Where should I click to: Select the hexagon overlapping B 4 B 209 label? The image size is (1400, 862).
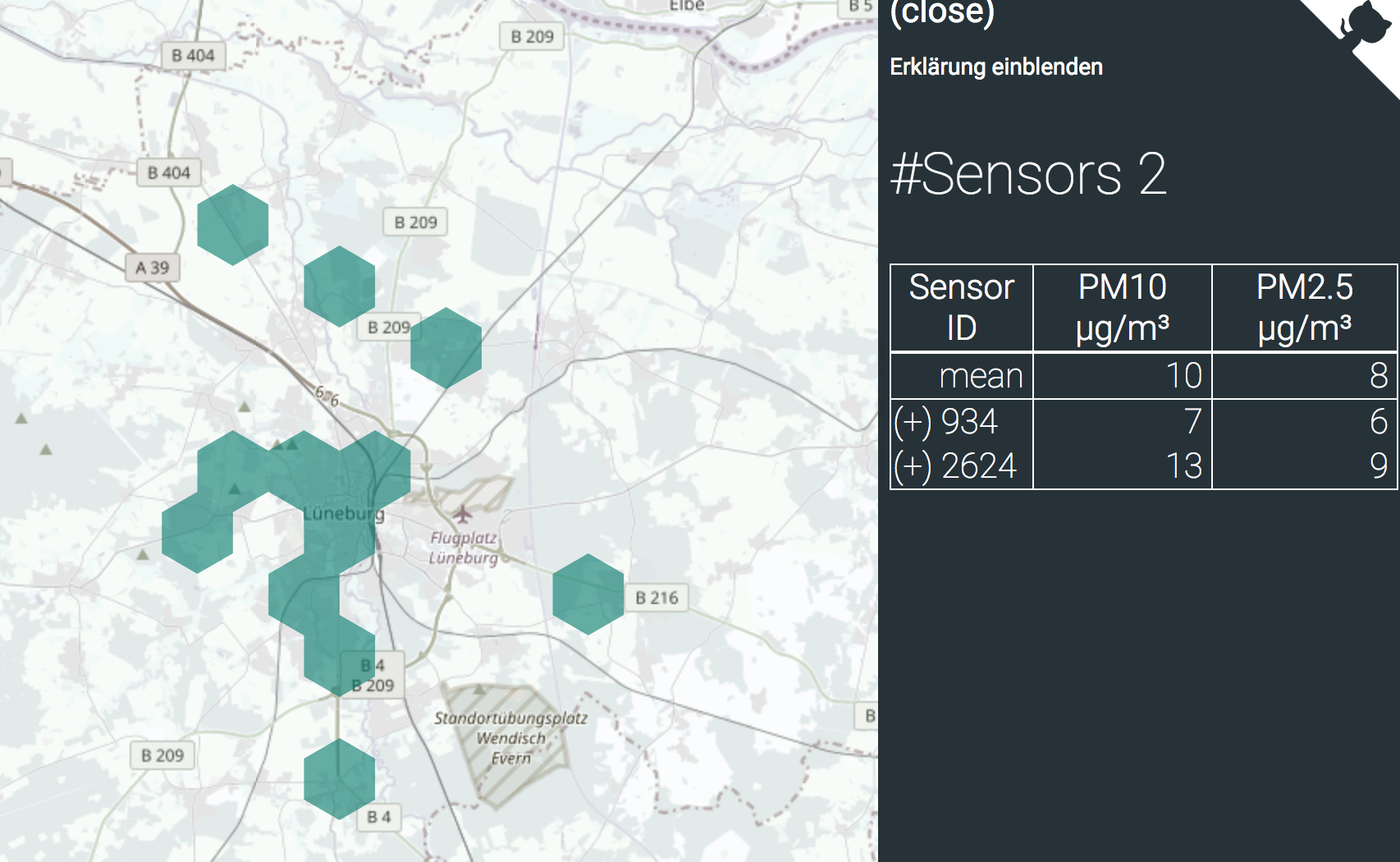pyautogui.click(x=340, y=656)
